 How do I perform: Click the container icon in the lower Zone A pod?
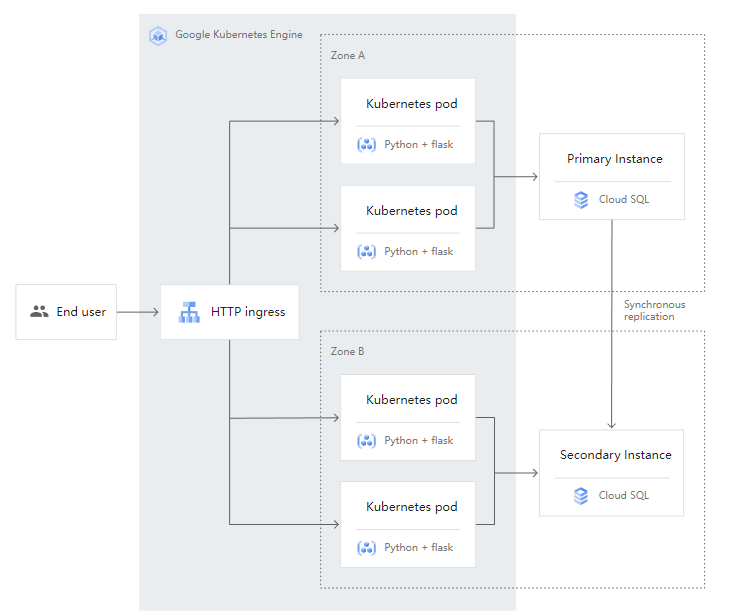[366, 252]
